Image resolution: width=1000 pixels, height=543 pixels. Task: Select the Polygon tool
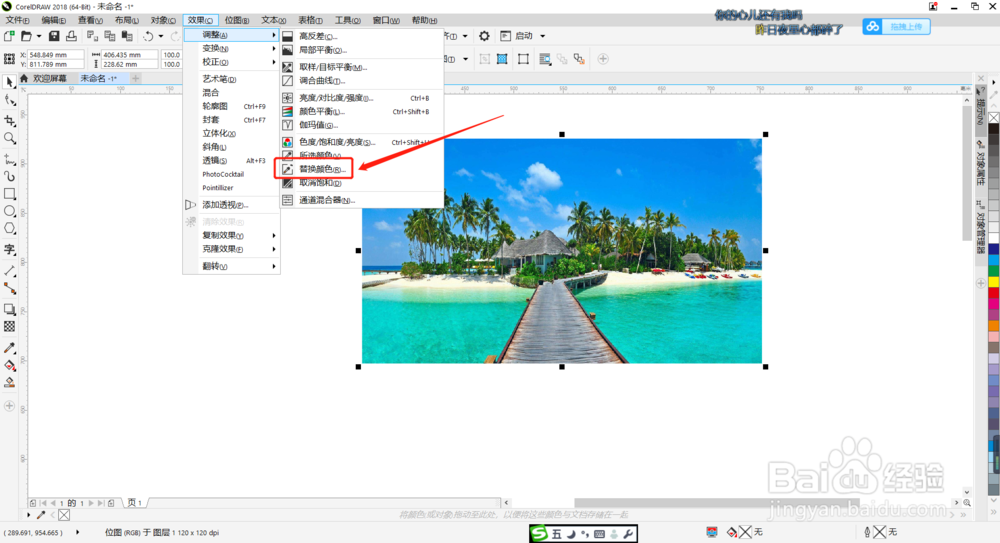tap(10, 228)
